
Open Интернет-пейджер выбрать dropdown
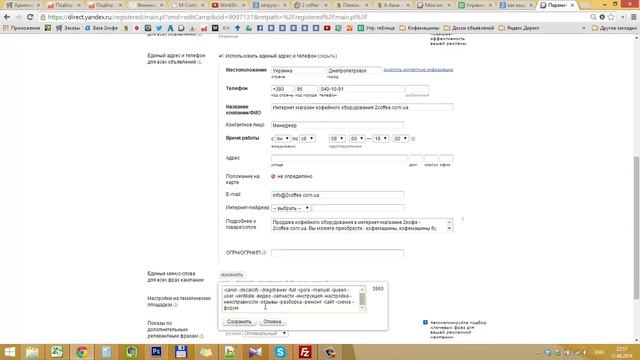pyautogui.click(x=291, y=208)
